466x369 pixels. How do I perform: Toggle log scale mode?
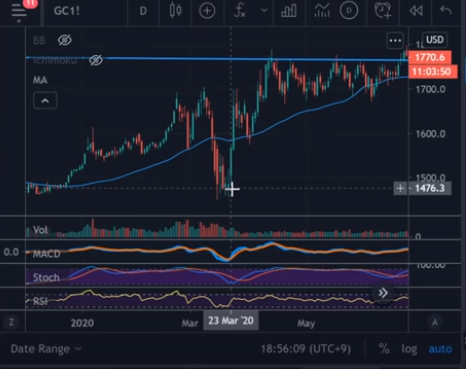tap(409, 349)
